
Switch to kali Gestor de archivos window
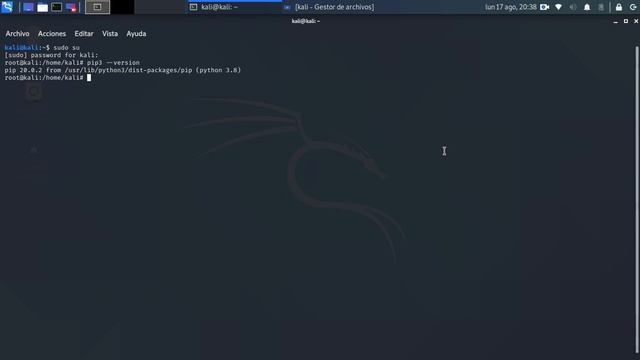tap(329, 7)
